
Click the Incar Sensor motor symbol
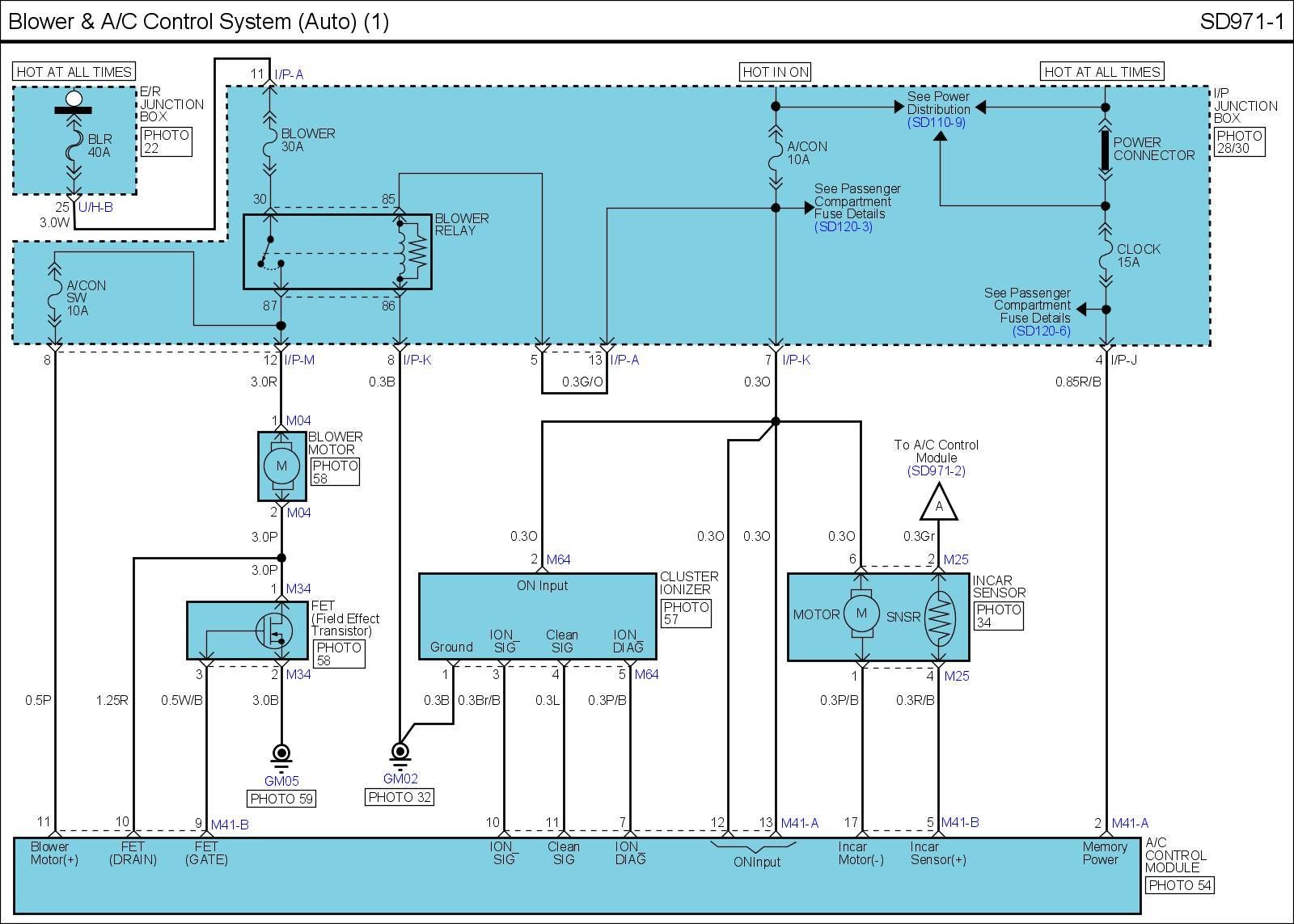[x=861, y=614]
